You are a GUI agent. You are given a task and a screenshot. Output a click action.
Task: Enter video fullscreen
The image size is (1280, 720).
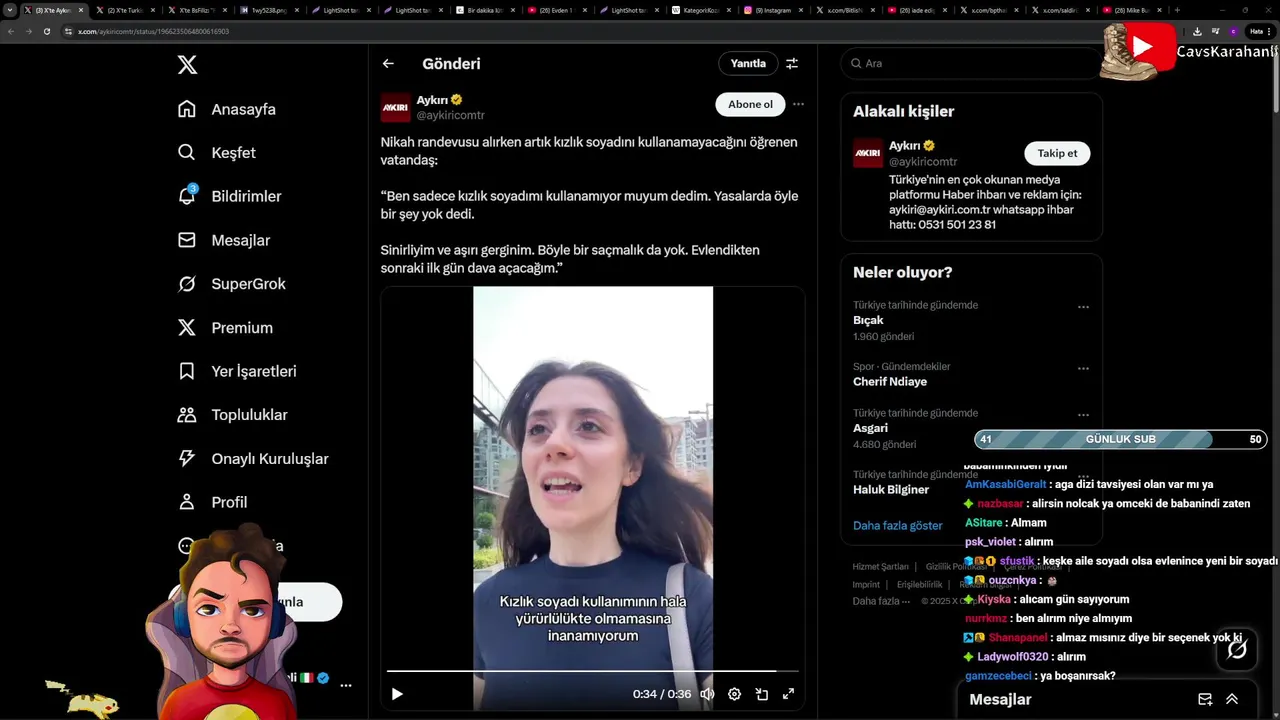[788, 694]
